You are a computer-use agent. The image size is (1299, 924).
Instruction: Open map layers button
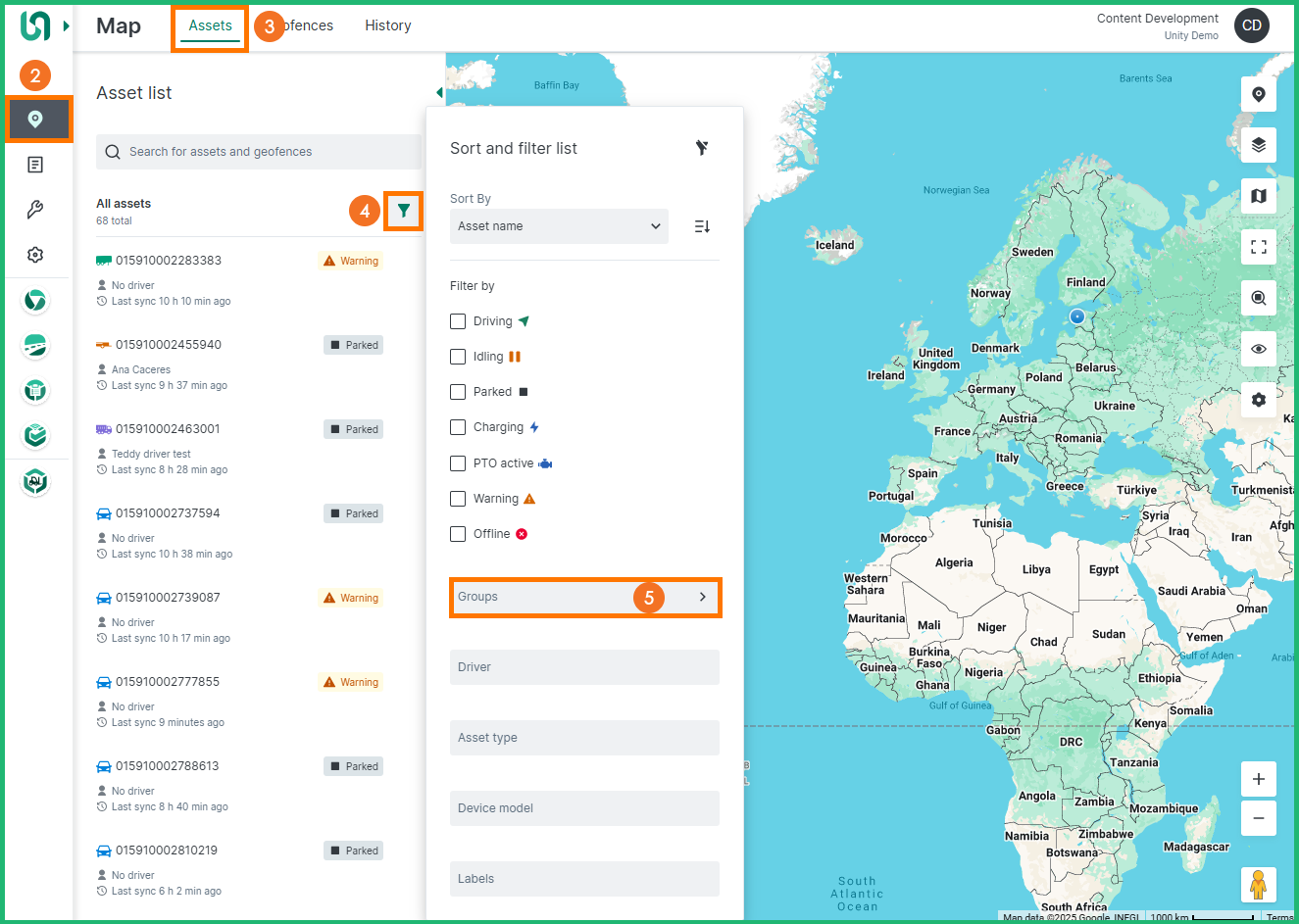coord(1258,145)
